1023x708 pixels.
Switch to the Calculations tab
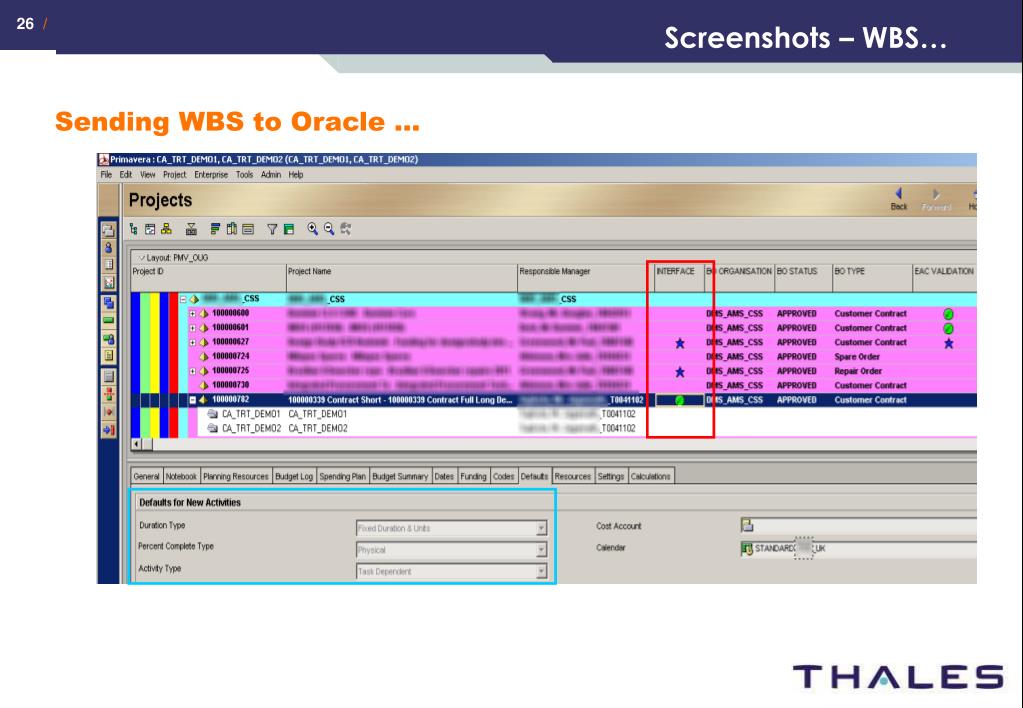650,476
